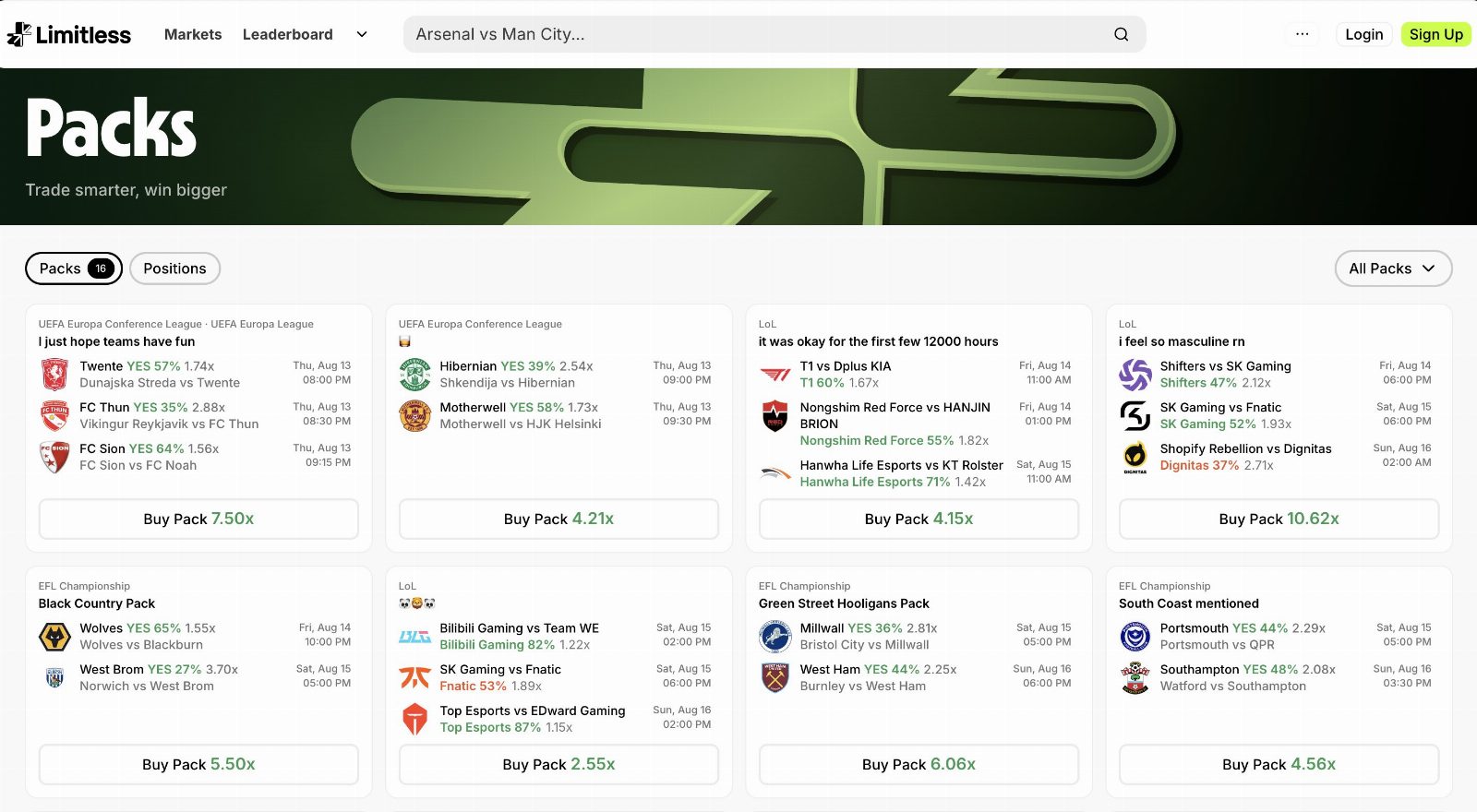Expand the chevron next to Leaderboard
The height and width of the screenshot is (812, 1477).
(x=362, y=34)
